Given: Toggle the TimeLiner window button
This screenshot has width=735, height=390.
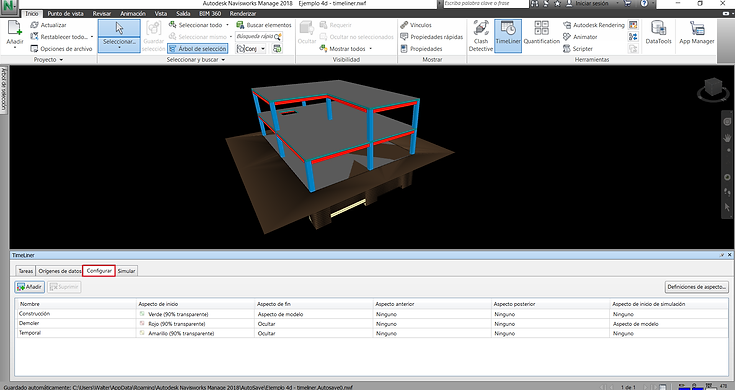Looking at the screenshot, I should click(x=508, y=36).
